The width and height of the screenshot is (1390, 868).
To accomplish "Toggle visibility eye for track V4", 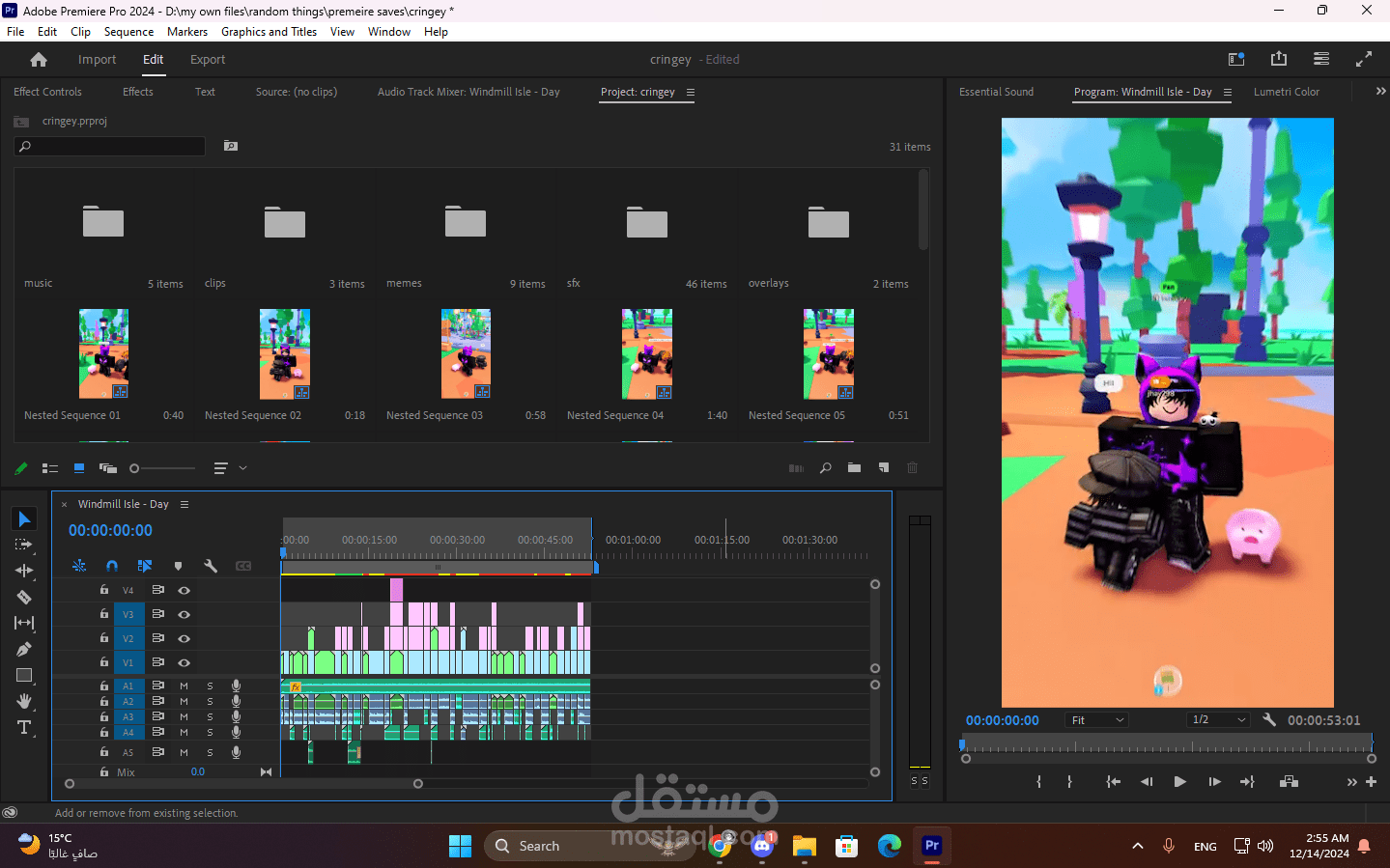I will [x=184, y=590].
